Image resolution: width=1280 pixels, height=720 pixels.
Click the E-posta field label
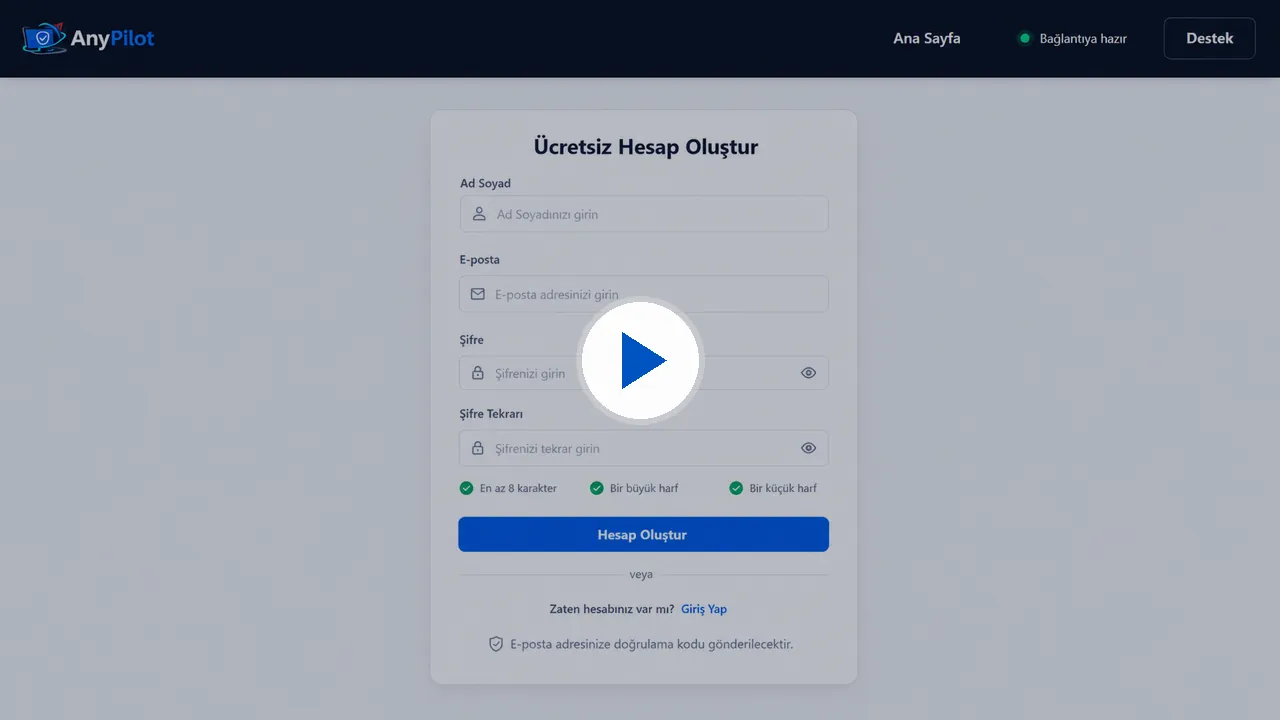(x=480, y=260)
